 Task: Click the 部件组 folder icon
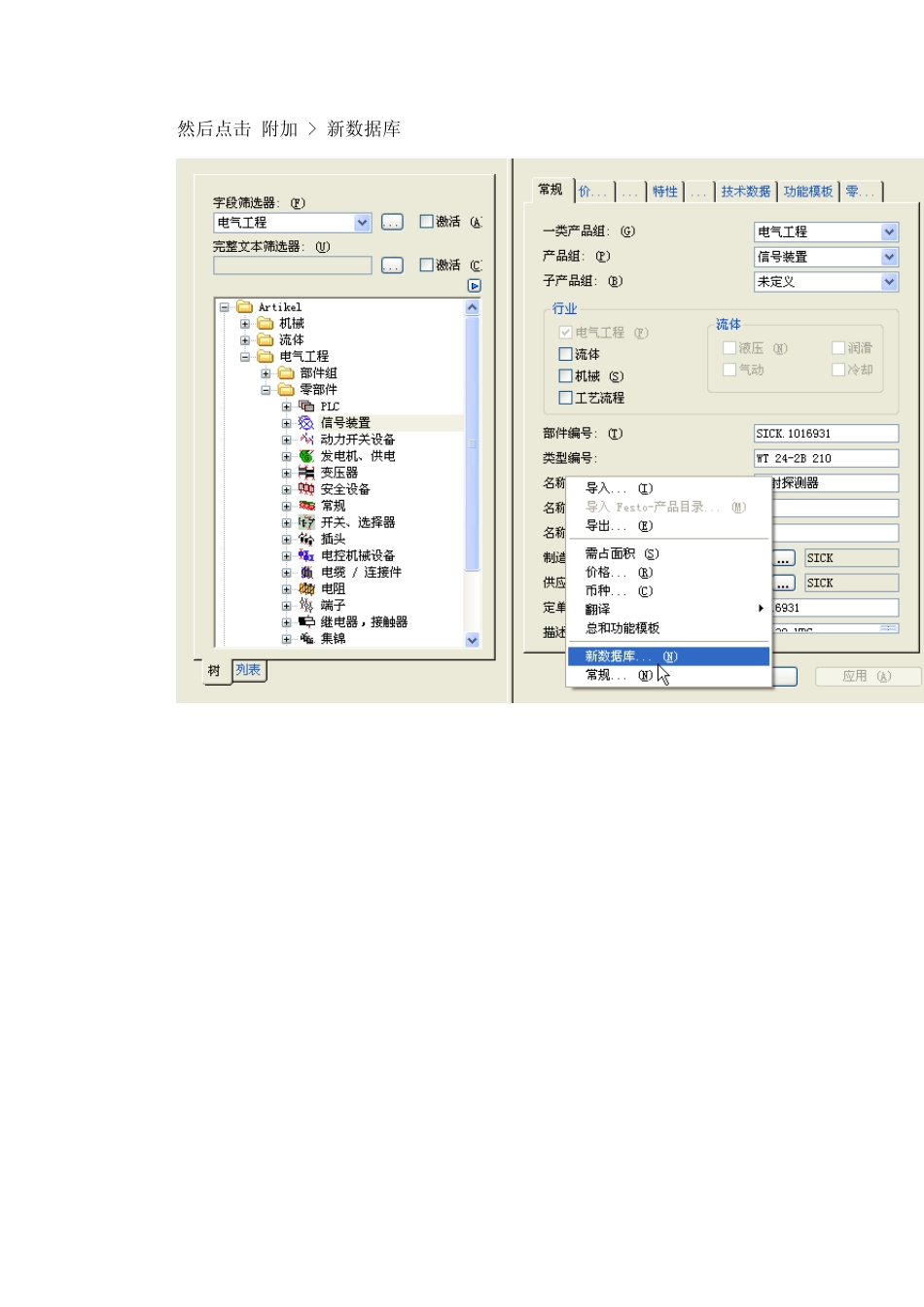pos(286,372)
